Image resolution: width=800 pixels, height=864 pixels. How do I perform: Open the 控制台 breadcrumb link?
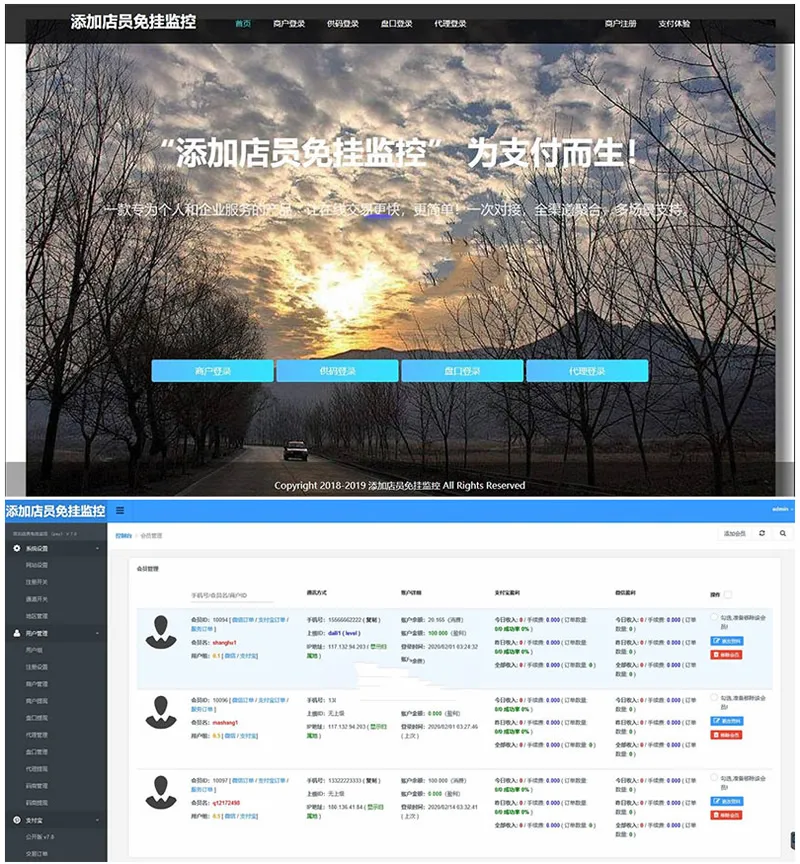click(x=123, y=536)
